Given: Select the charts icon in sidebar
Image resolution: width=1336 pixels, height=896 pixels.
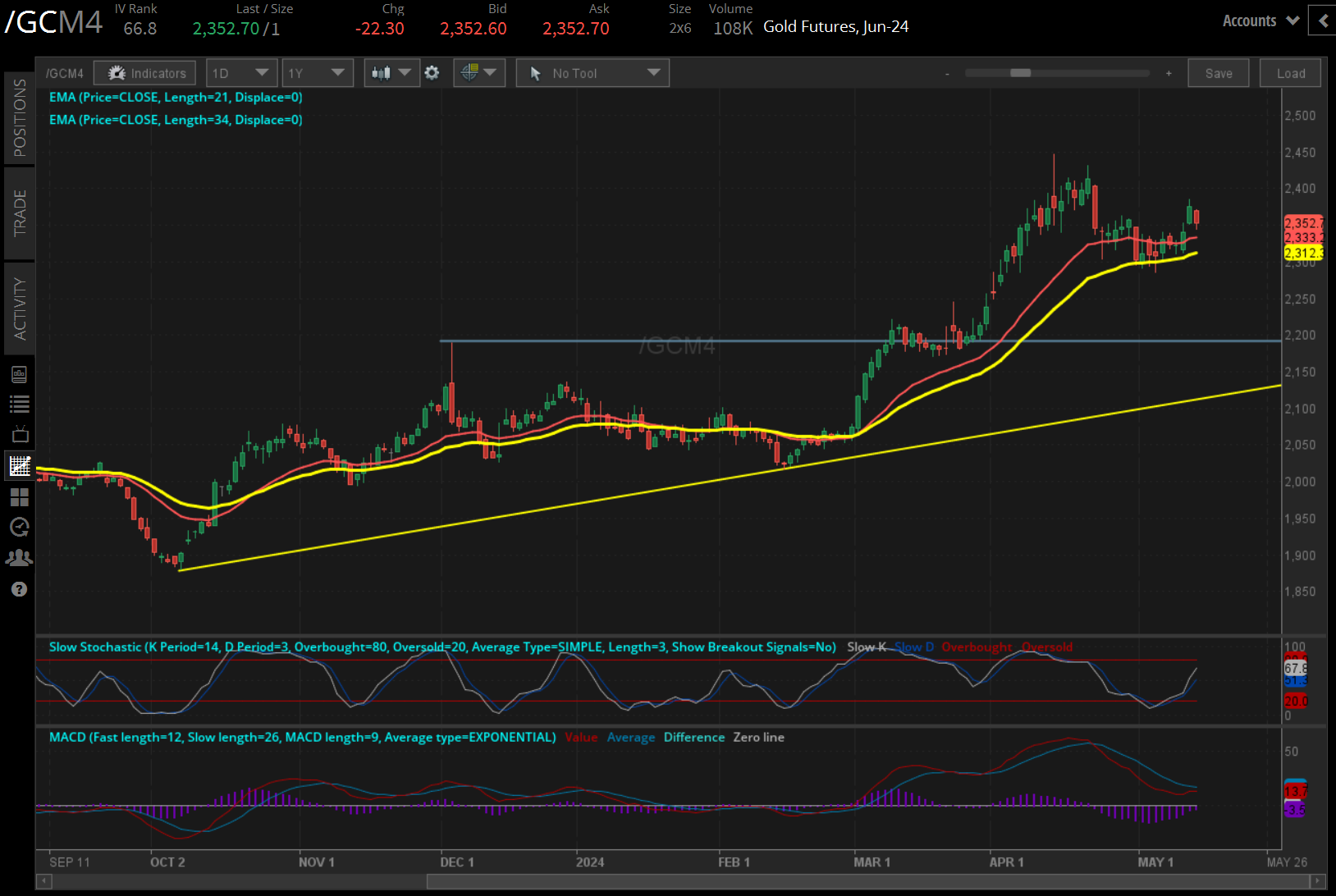Looking at the screenshot, I should coord(19,466).
